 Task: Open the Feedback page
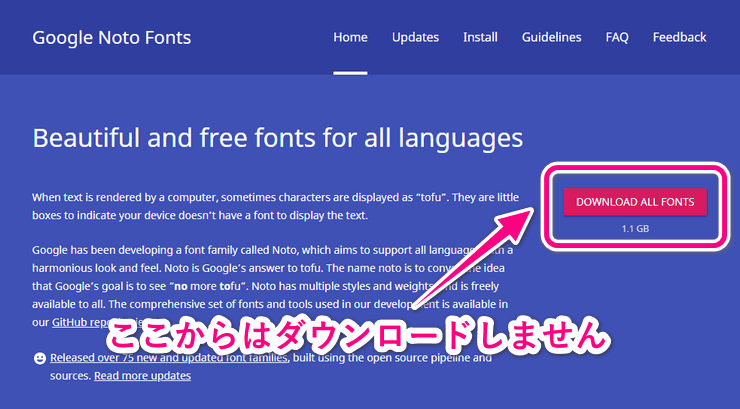tap(679, 37)
